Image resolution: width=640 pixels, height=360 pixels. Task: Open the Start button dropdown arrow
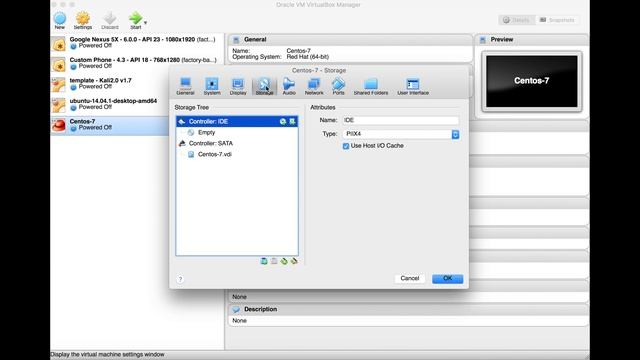click(145, 23)
